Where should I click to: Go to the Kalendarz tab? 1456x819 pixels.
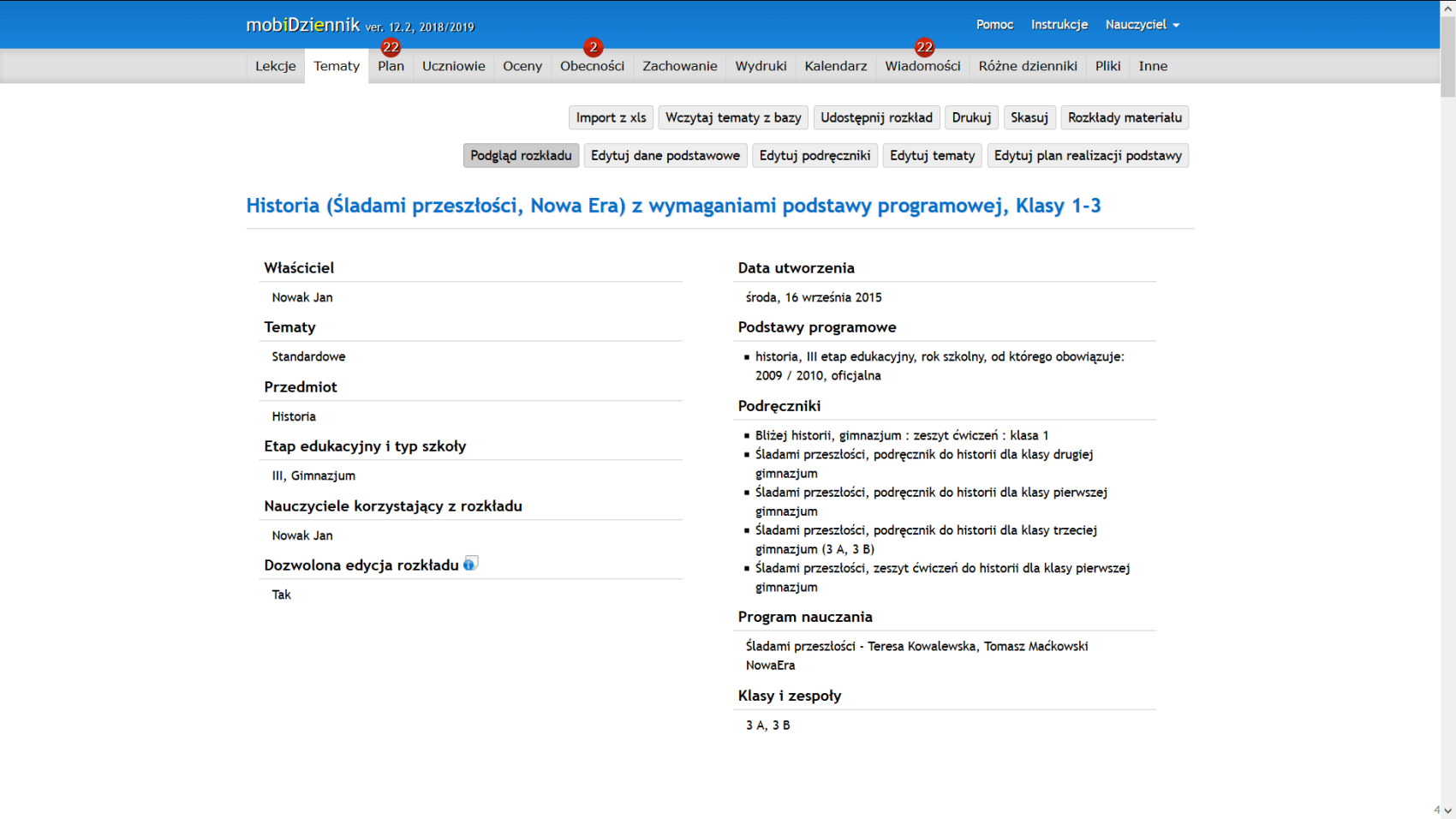[x=836, y=66]
